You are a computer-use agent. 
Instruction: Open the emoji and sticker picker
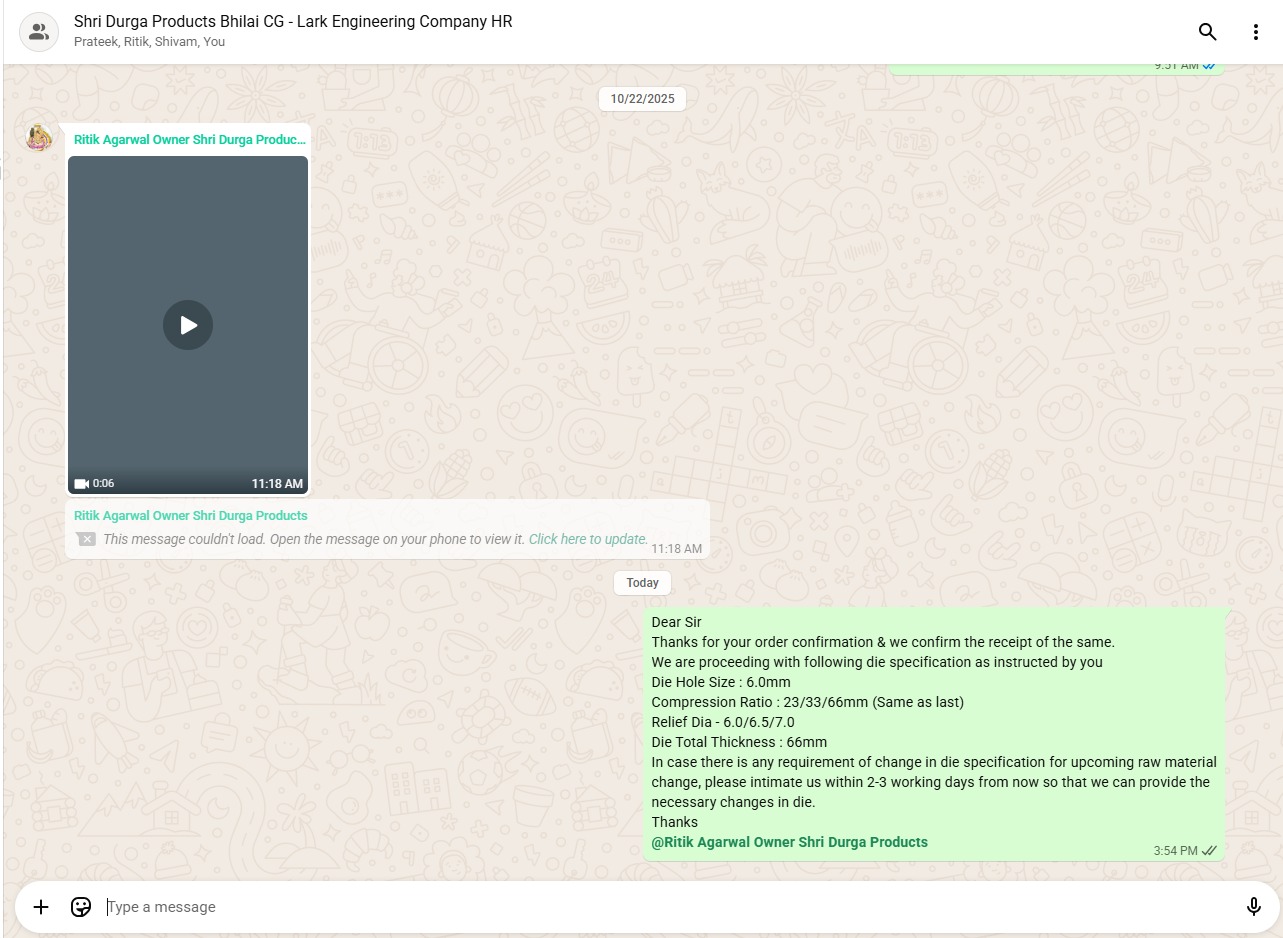point(81,907)
